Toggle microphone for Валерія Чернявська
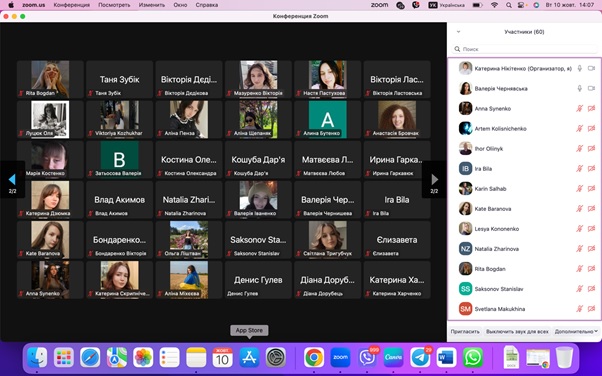 [x=580, y=88]
